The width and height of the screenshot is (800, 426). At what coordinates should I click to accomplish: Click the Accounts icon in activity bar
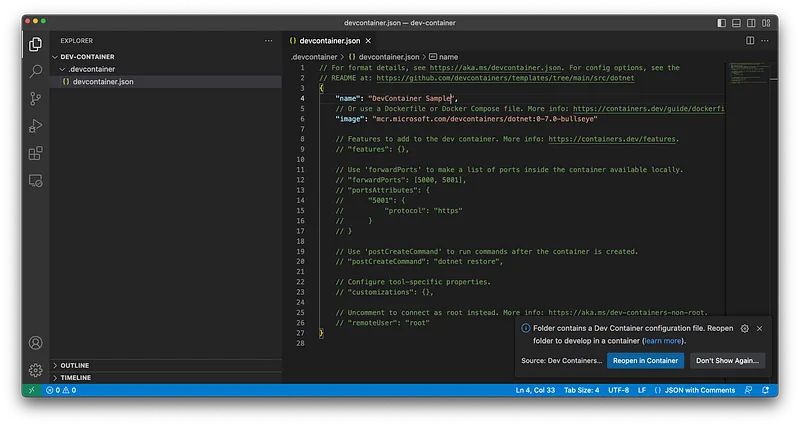click(x=36, y=343)
